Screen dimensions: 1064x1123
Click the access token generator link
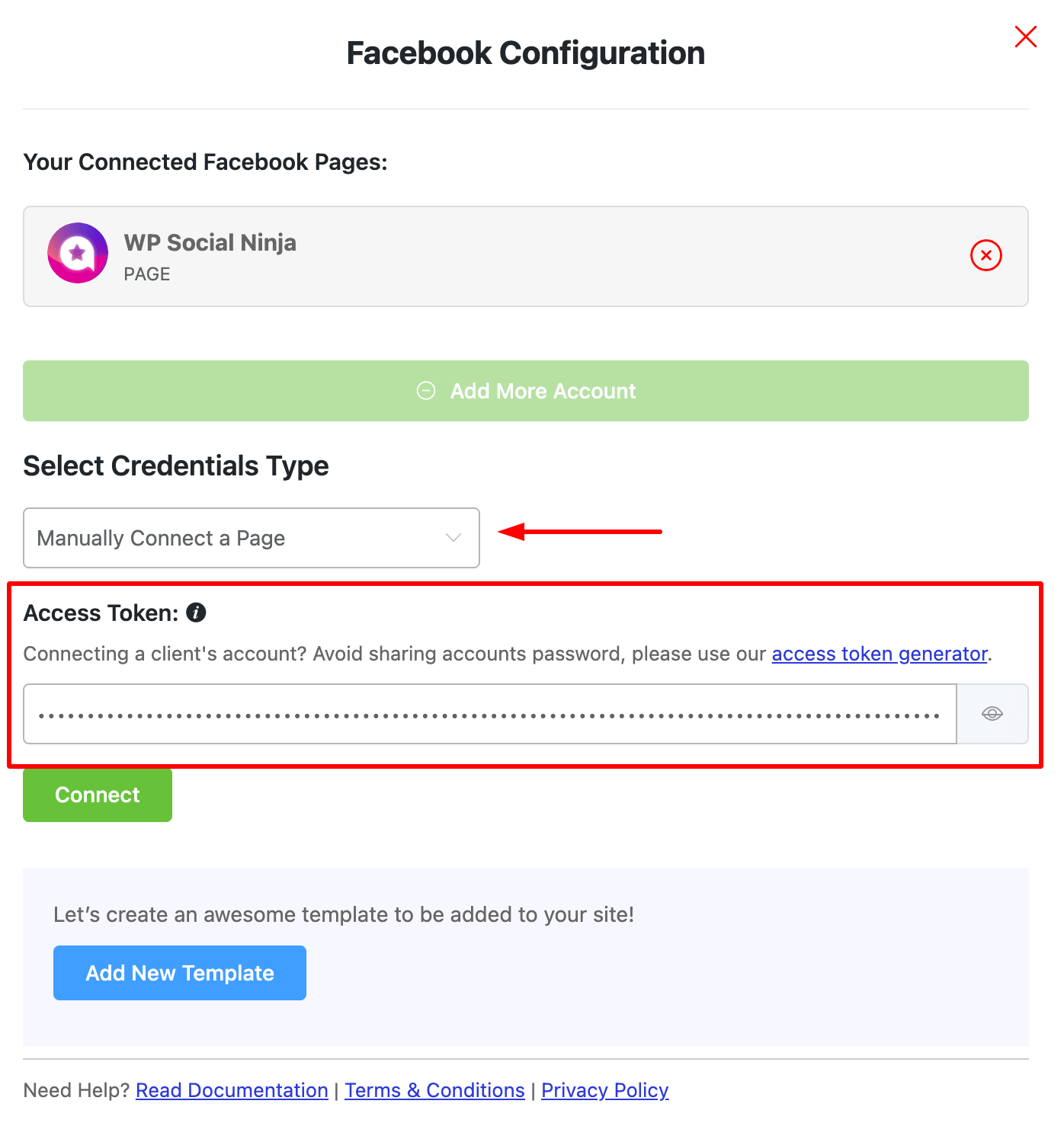point(880,654)
